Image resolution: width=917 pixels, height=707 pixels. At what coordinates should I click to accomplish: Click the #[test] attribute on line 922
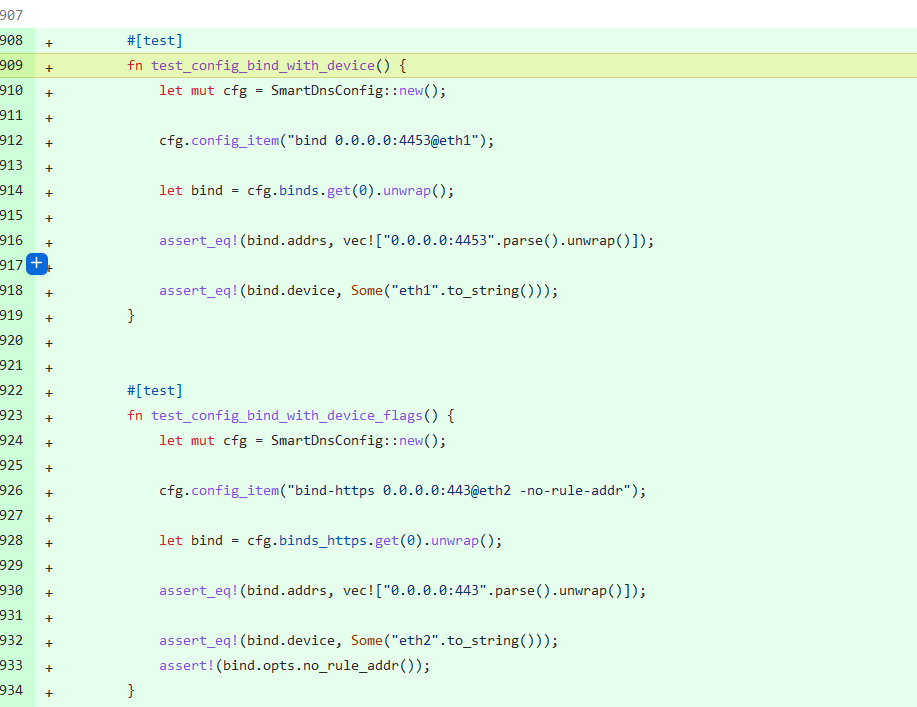154,390
